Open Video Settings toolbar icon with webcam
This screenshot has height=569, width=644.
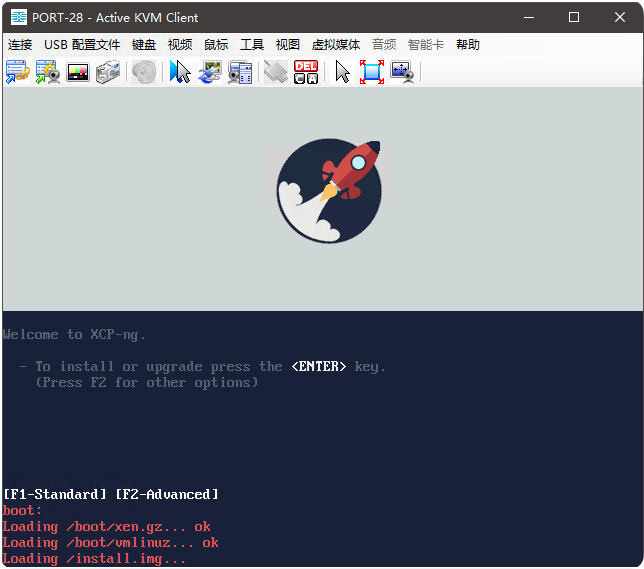(48, 72)
